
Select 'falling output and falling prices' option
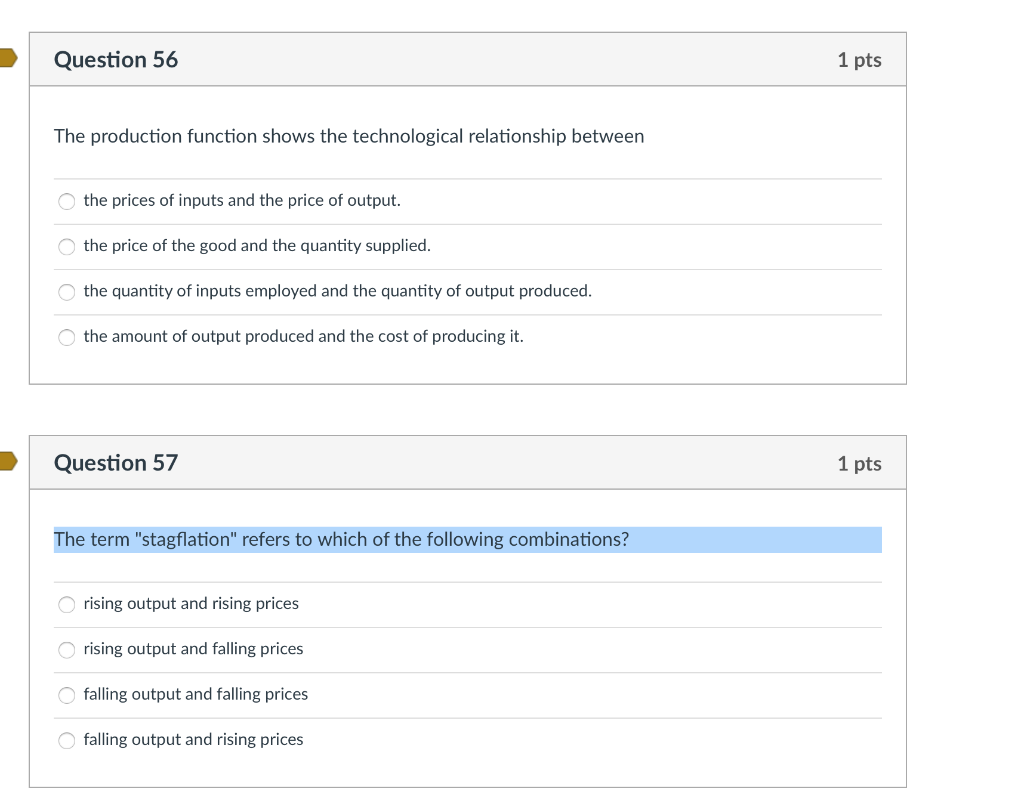(66, 694)
